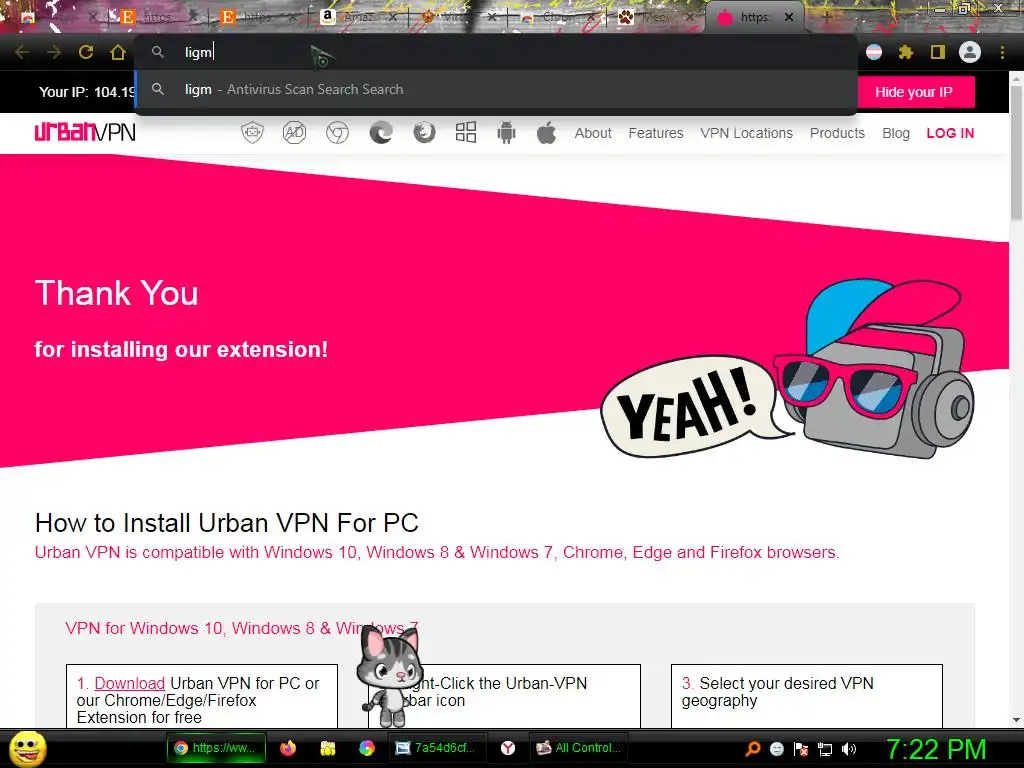Viewport: 1024px width, 768px height.
Task: Click the browser back arrow
Action: [22, 52]
